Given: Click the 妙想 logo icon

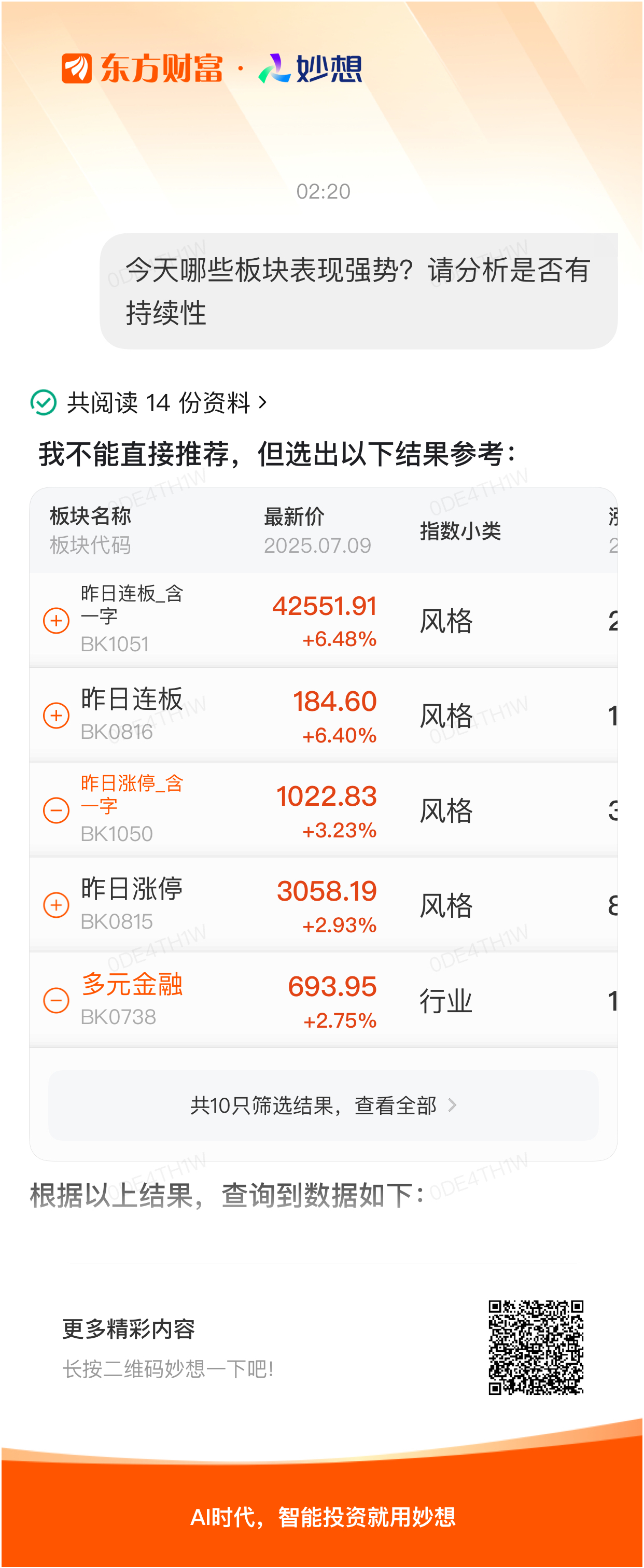Looking at the screenshot, I should click(274, 68).
